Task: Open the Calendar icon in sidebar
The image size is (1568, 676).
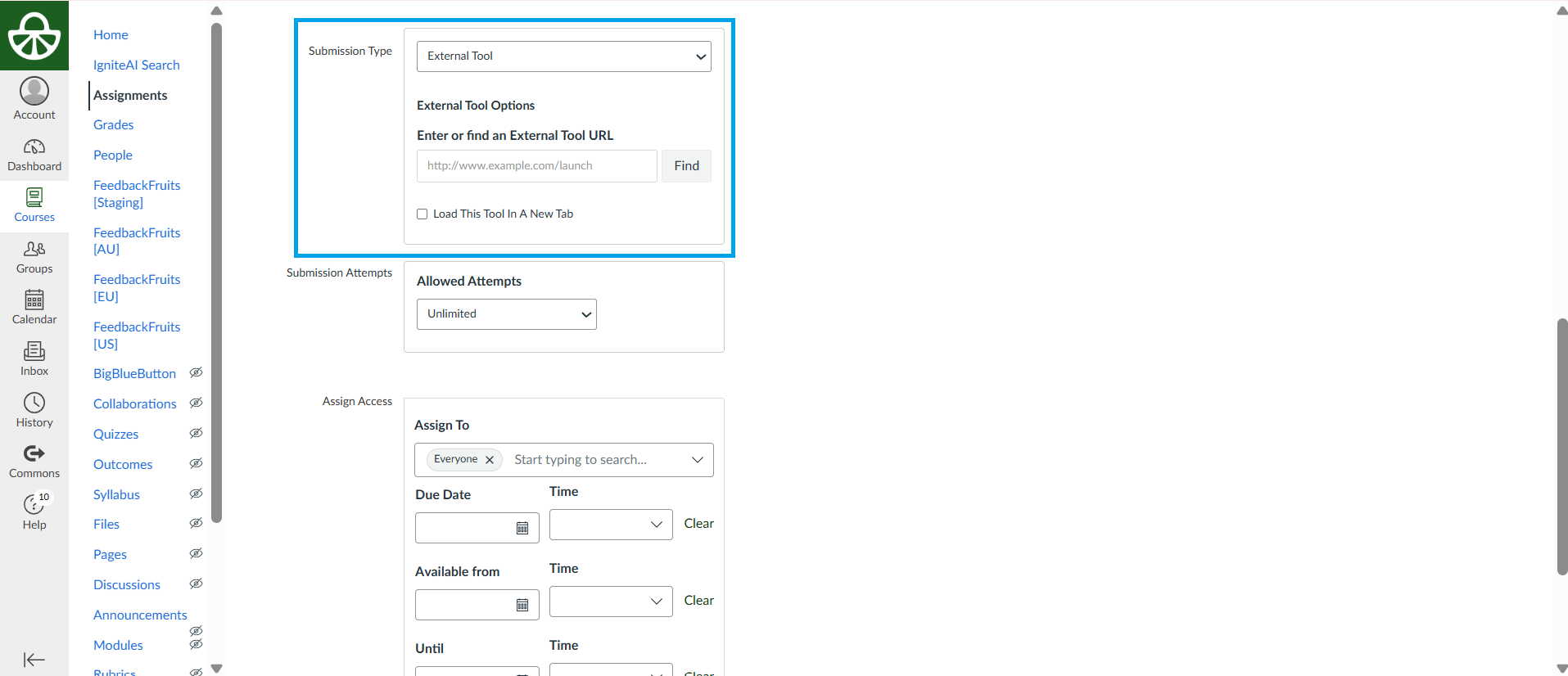Action: [34, 300]
